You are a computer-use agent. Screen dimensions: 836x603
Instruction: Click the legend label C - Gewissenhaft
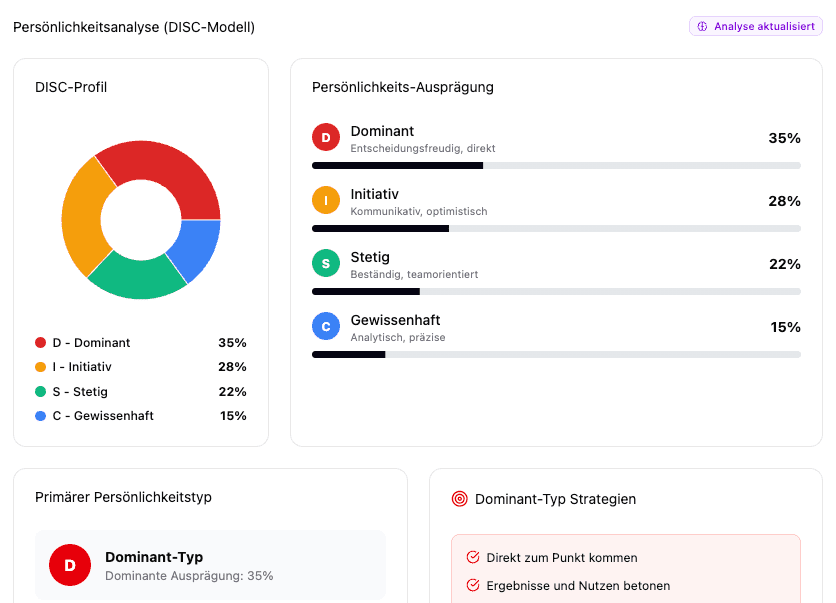click(103, 416)
